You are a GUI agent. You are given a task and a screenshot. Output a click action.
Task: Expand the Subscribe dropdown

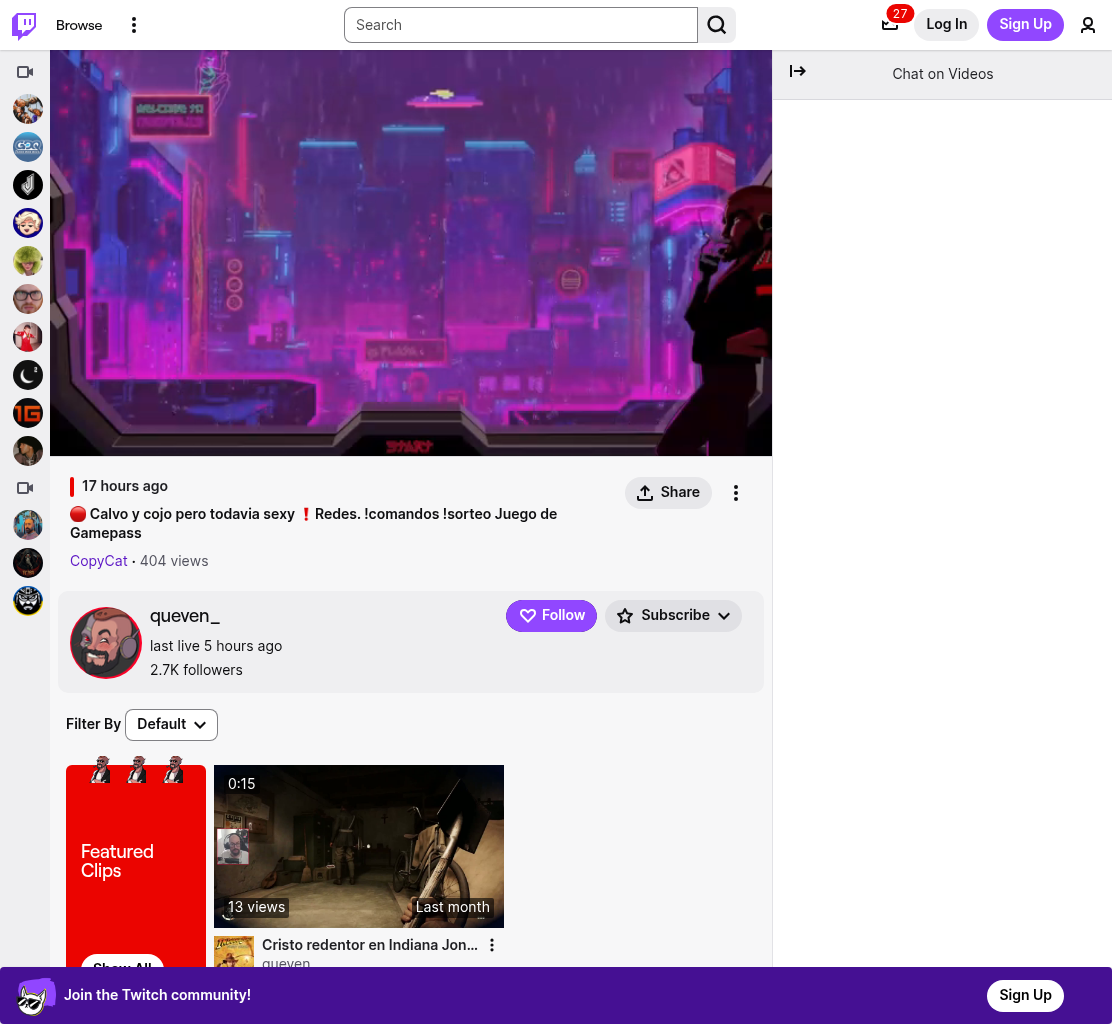[x=673, y=616]
